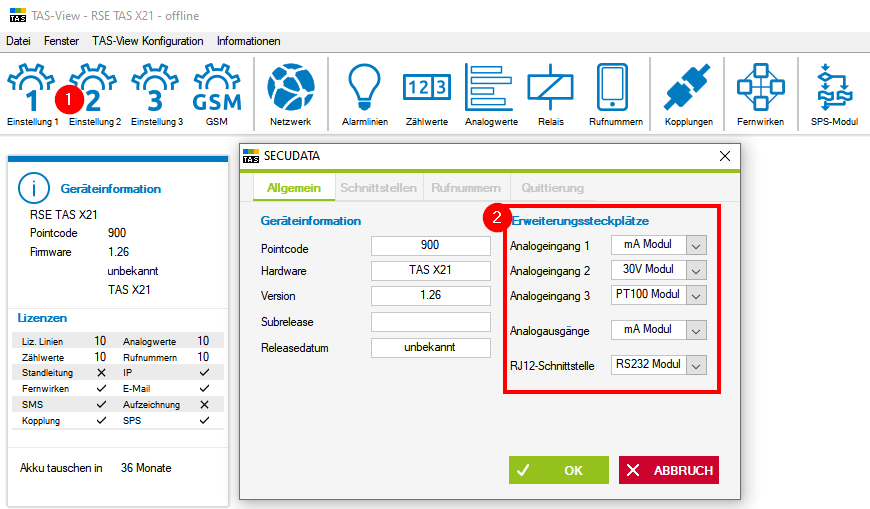Screen dimensions: 870x509
Task: Click the Pointcode field showing 900
Action: [x=431, y=245]
